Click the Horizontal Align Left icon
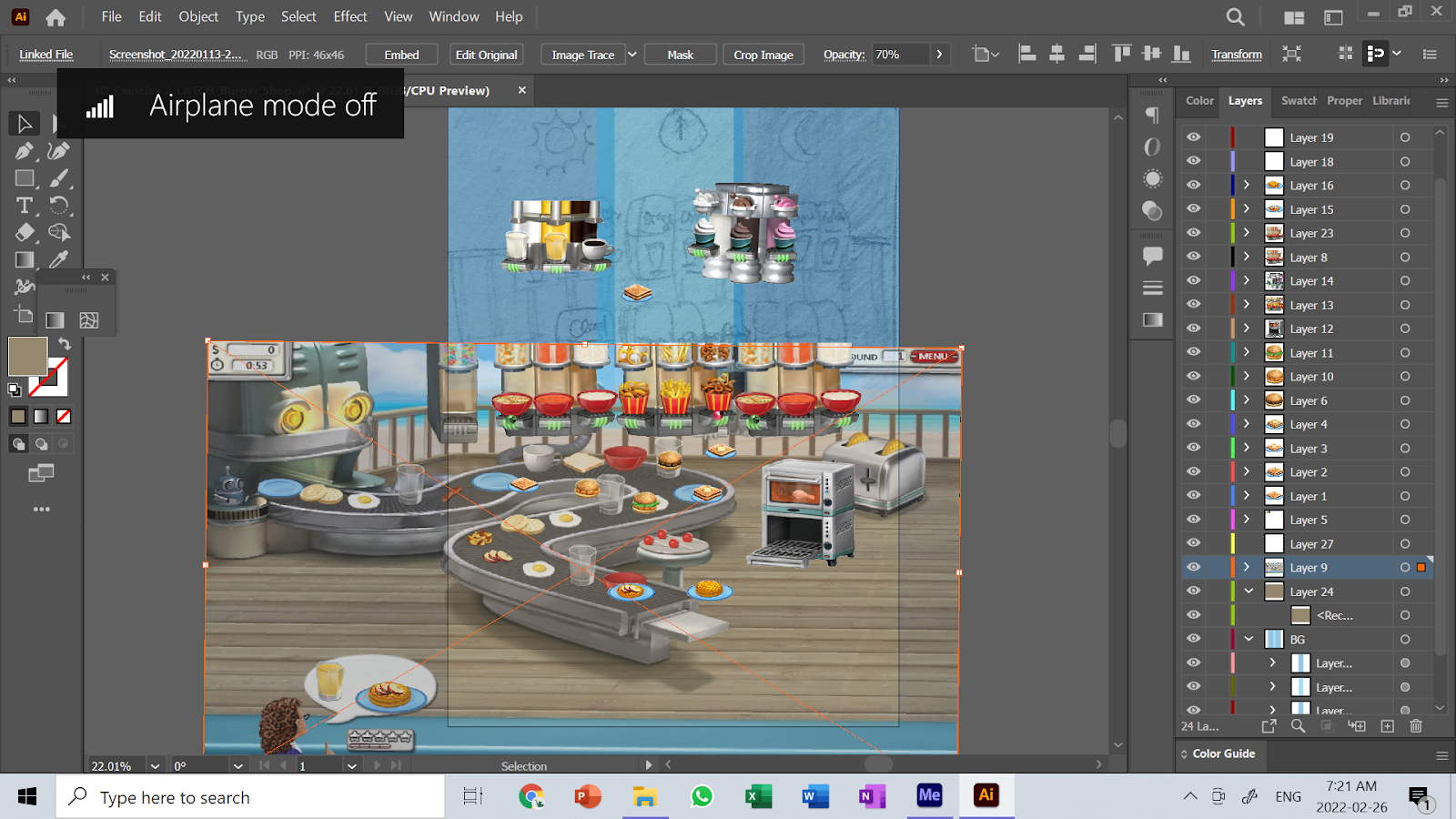 (x=1027, y=54)
